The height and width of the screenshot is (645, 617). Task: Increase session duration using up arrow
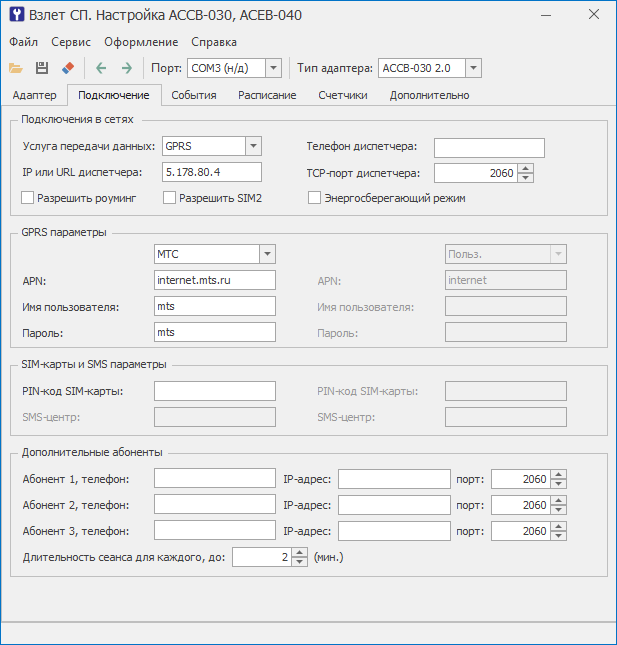299,551
